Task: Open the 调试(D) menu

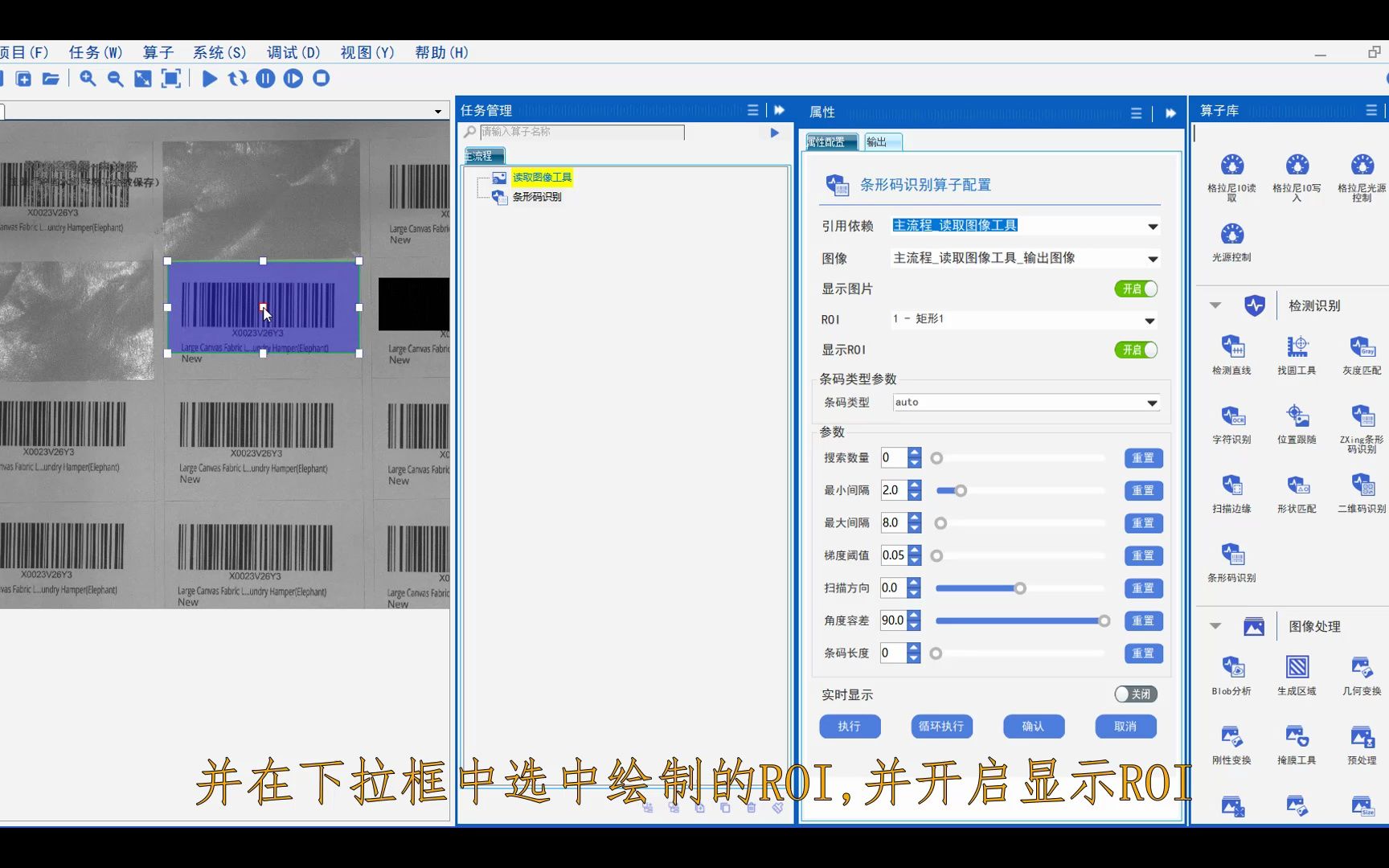Action: click(x=293, y=52)
